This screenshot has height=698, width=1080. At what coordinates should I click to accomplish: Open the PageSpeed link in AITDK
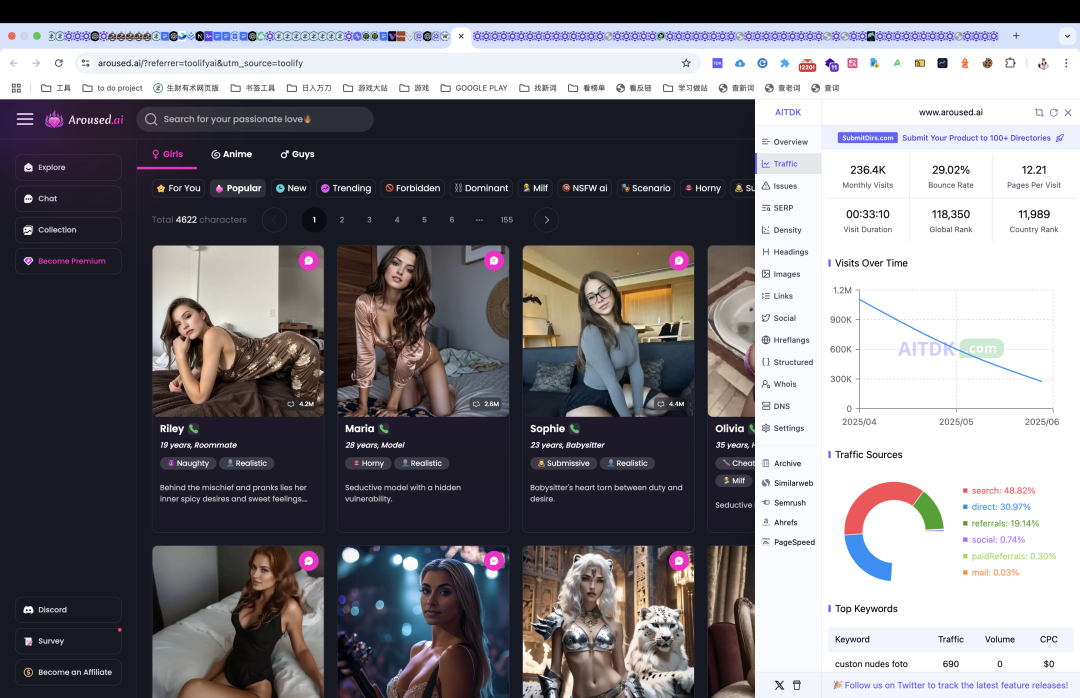pos(788,542)
